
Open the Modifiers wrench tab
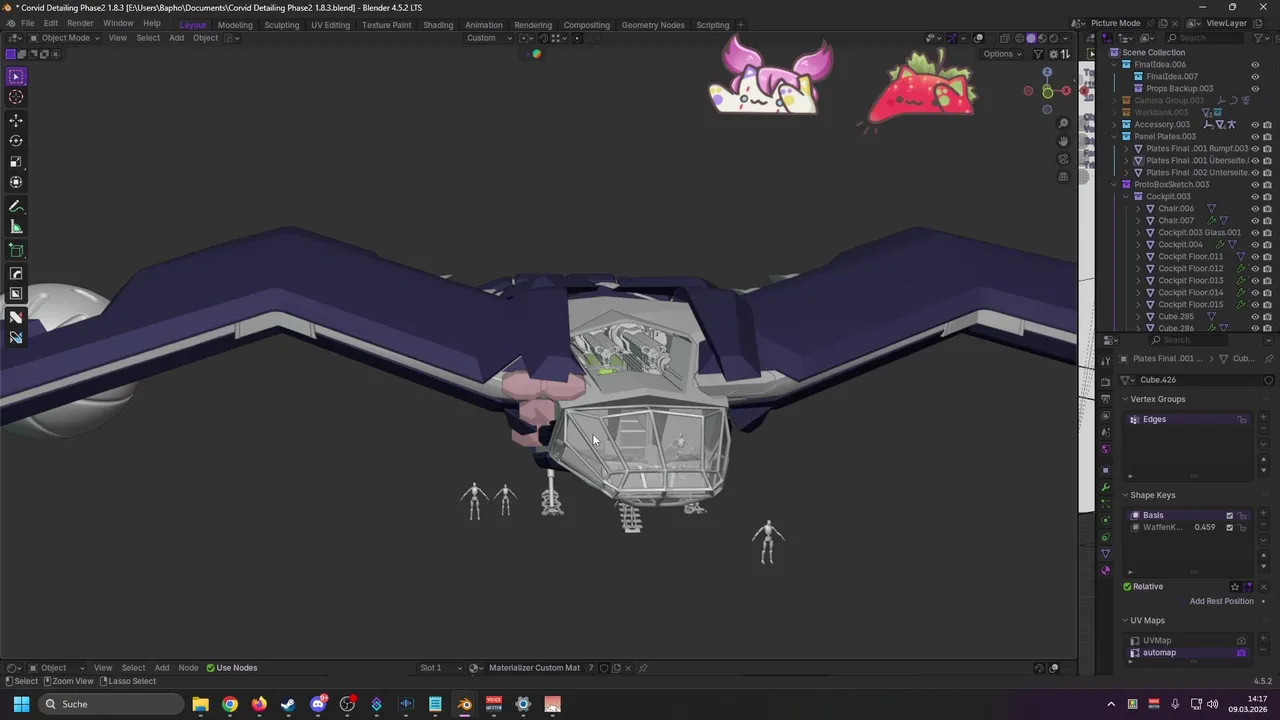(x=1105, y=487)
